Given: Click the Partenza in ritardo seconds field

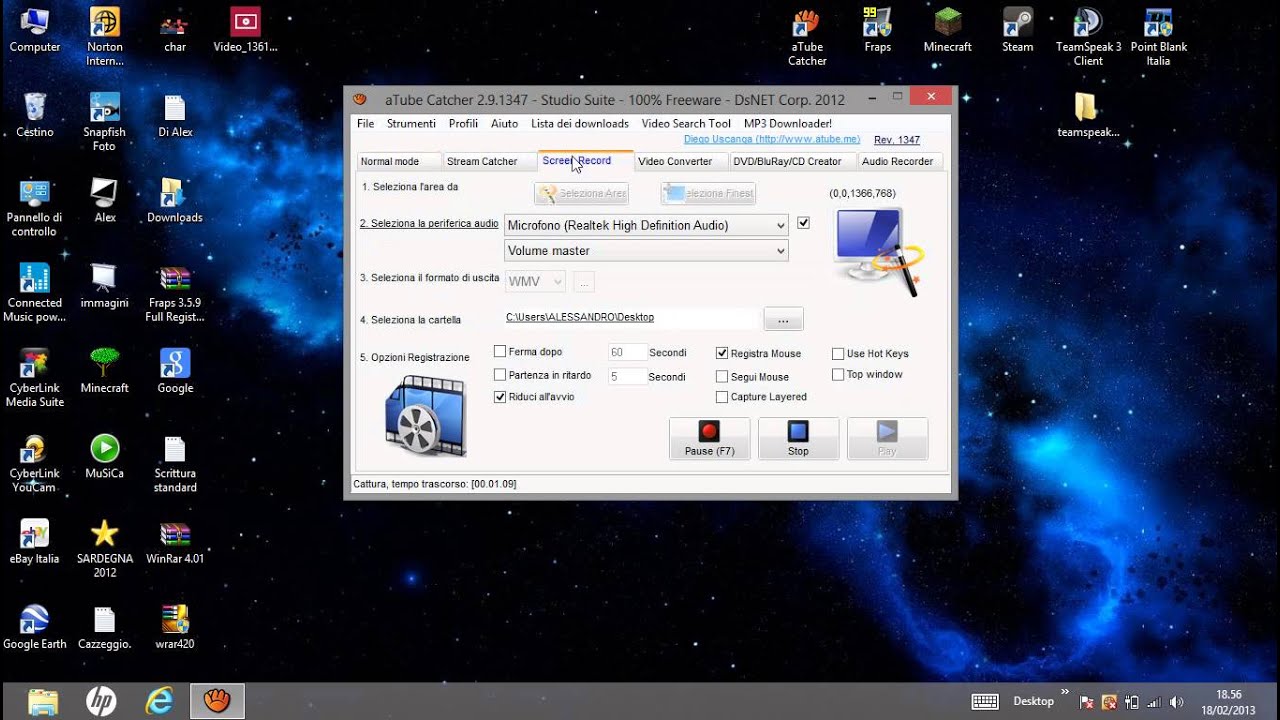Looking at the screenshot, I should [x=627, y=377].
